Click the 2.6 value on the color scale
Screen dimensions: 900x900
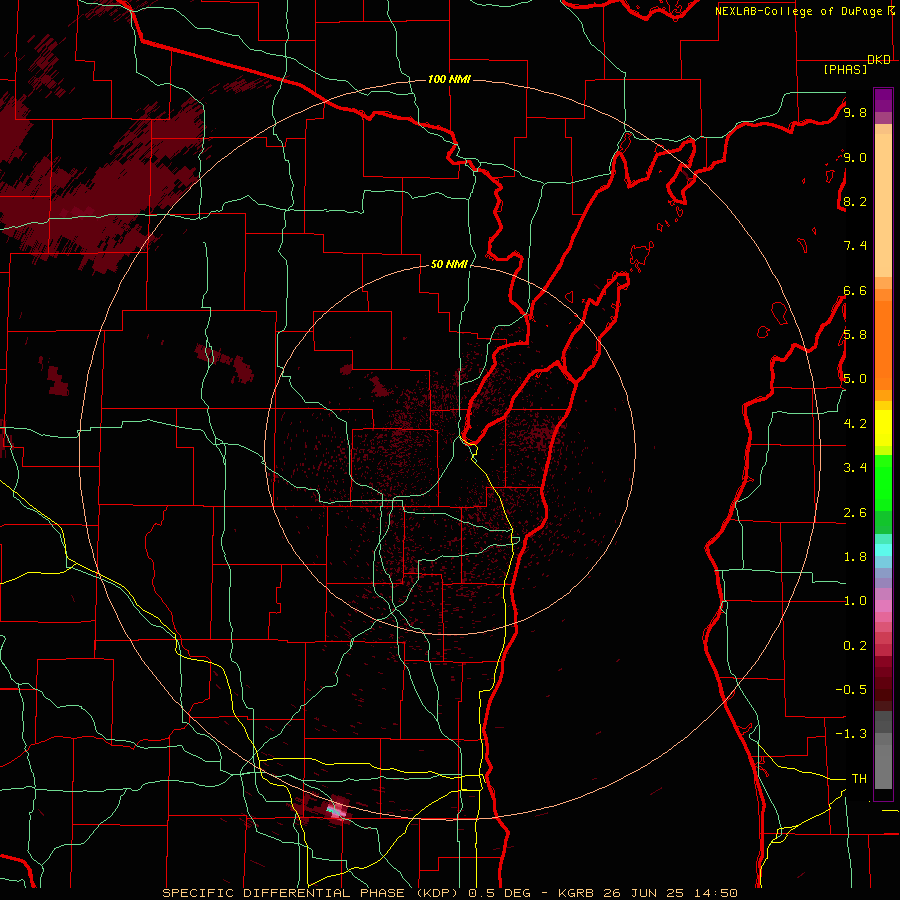coord(855,513)
